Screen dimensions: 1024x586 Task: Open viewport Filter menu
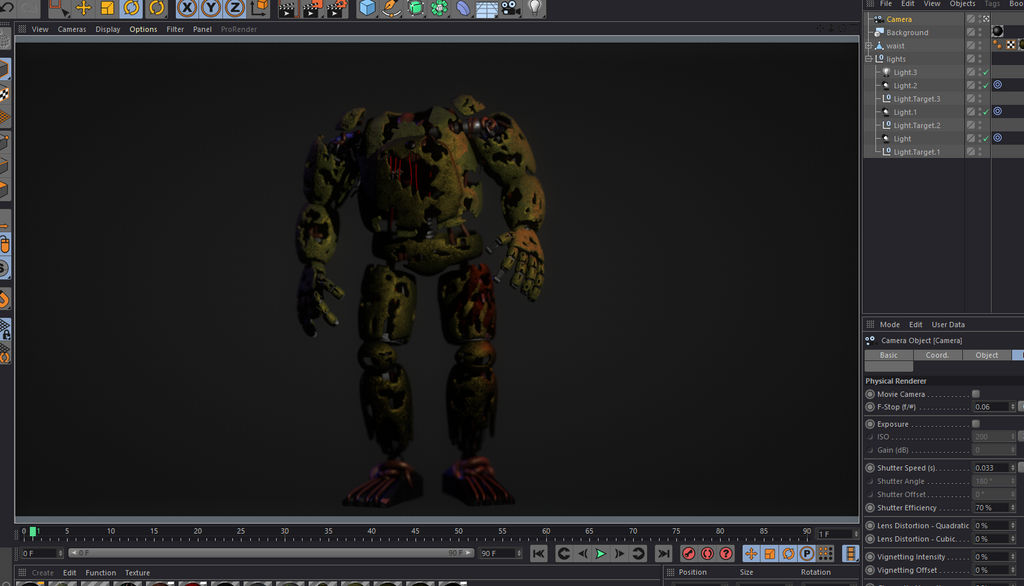[x=175, y=29]
